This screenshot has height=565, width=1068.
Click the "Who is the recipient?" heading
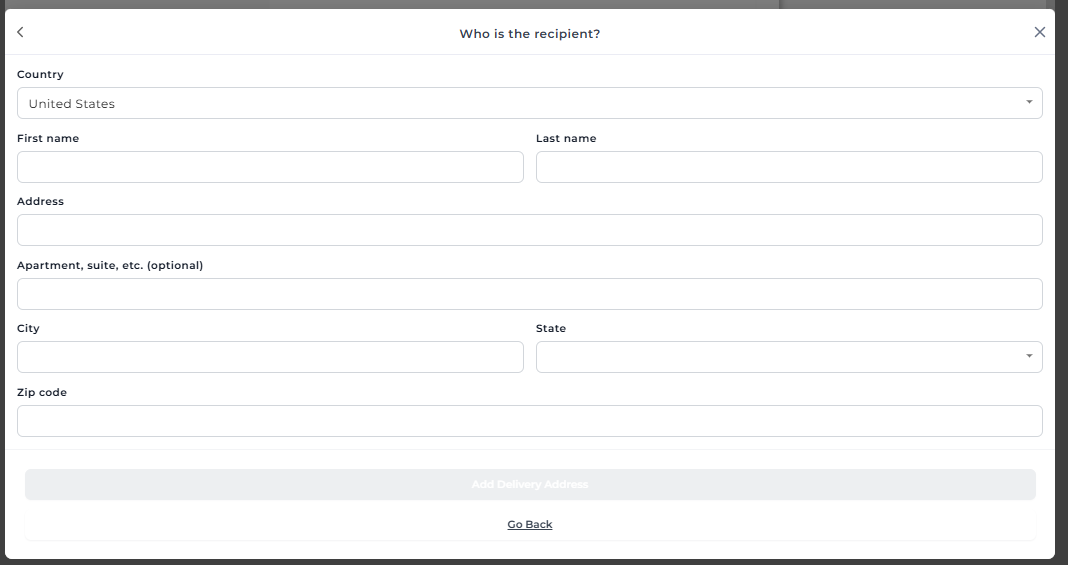pyautogui.click(x=529, y=34)
